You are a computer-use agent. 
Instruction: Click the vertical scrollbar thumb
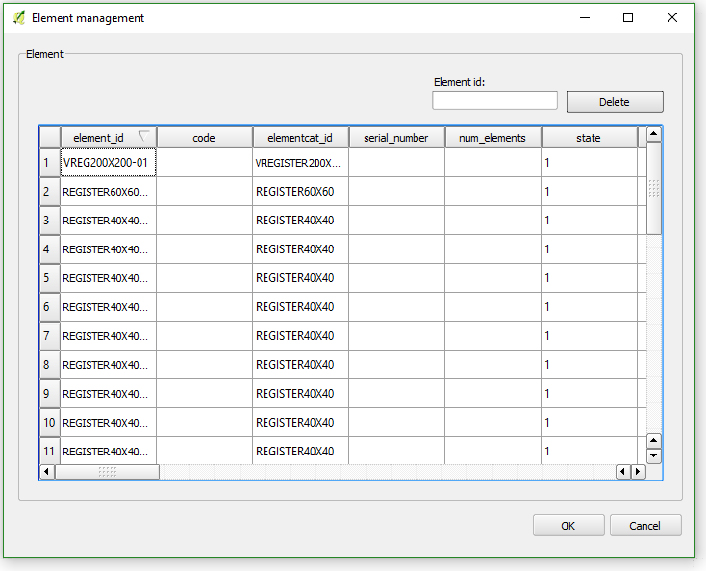[x=654, y=188]
